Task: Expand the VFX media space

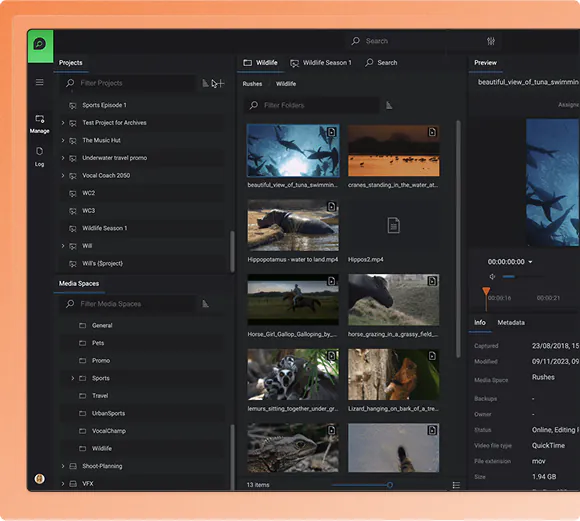Action: pos(63,484)
